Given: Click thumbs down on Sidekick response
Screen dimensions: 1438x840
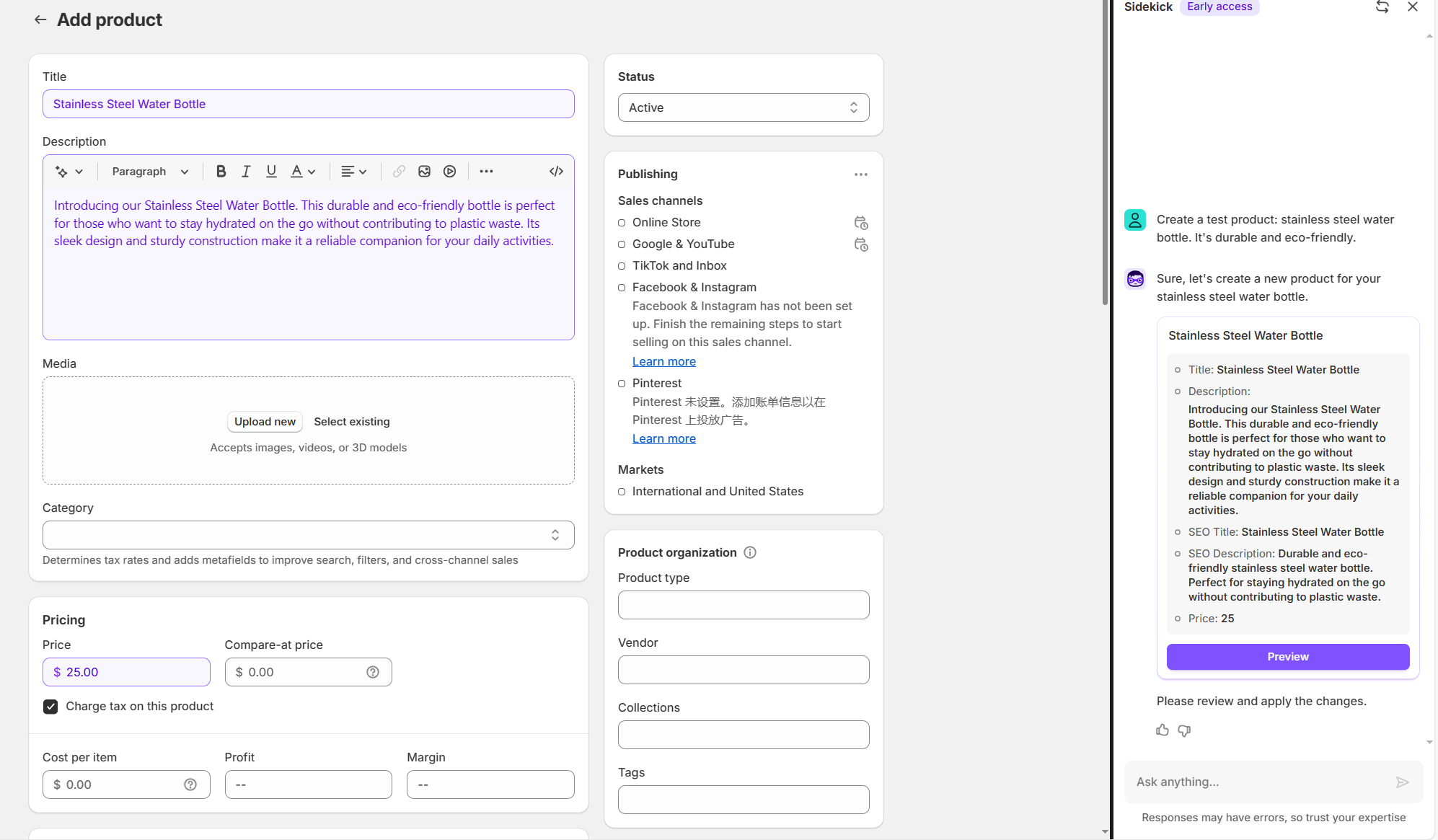Looking at the screenshot, I should [x=1184, y=730].
